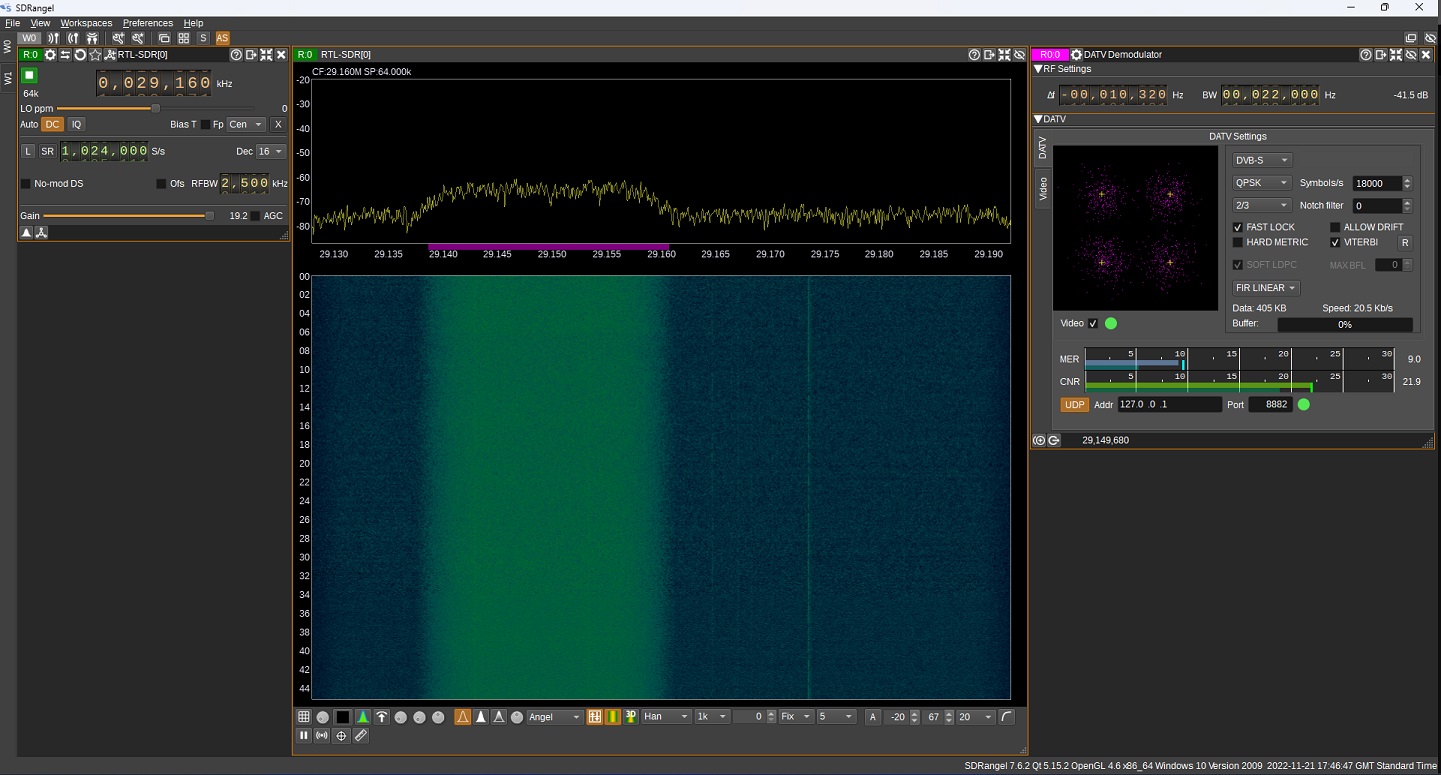Click the spectrum averaging A button
Image resolution: width=1441 pixels, height=775 pixels.
point(872,717)
